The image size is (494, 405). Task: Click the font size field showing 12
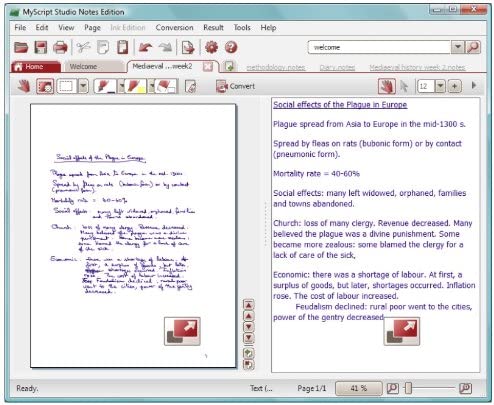(x=426, y=86)
